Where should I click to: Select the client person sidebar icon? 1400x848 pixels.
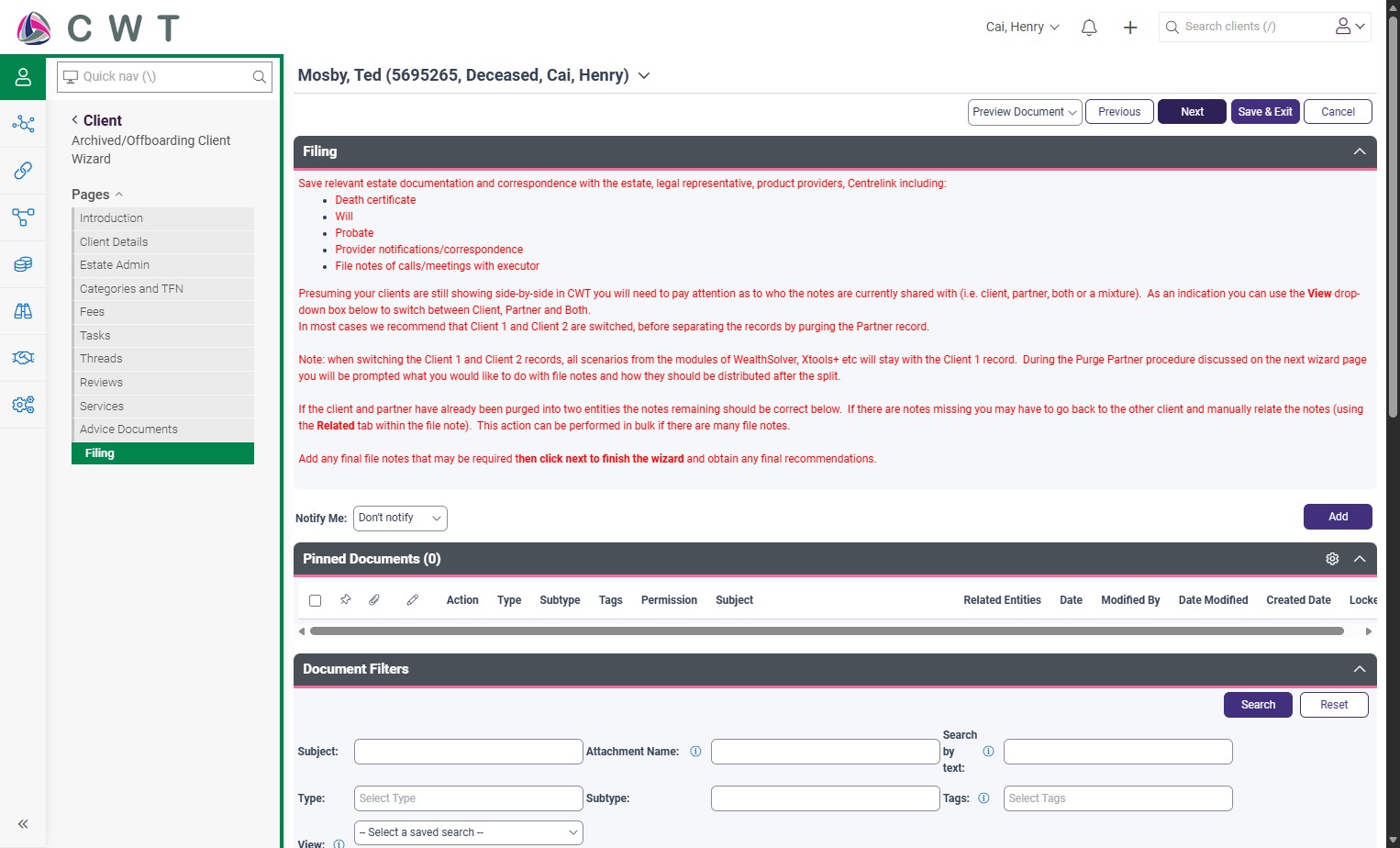tap(23, 77)
